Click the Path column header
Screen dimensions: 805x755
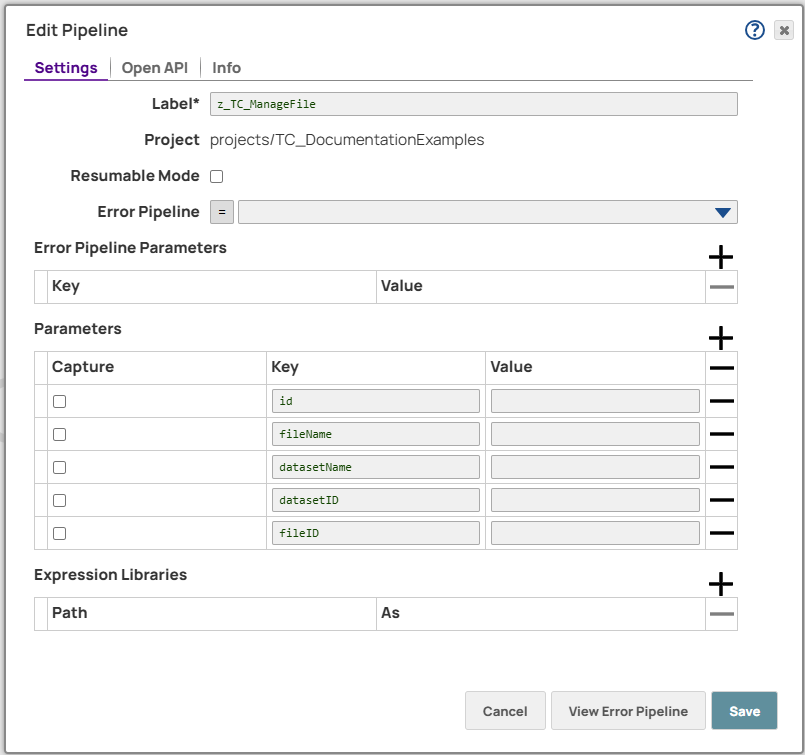click(69, 613)
